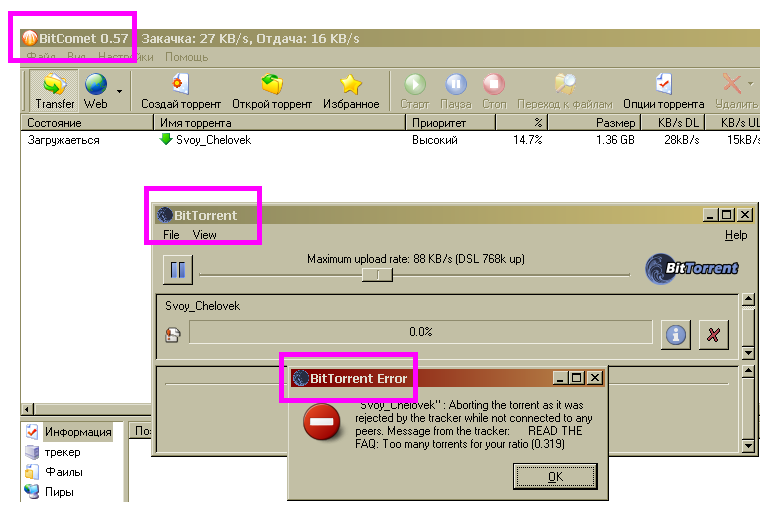
Task: Sort by Приоритет column header
Action: tap(450, 122)
